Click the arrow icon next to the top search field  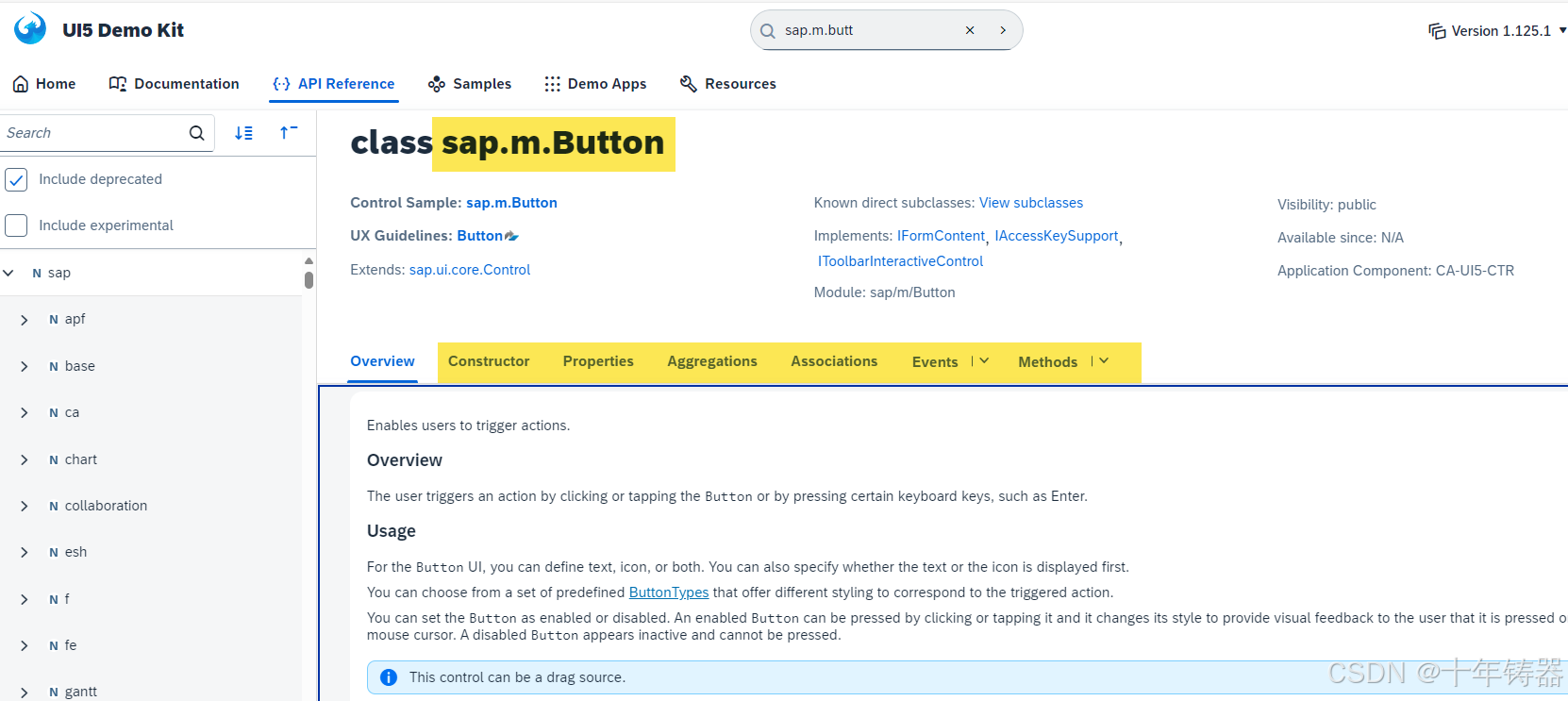1003,30
